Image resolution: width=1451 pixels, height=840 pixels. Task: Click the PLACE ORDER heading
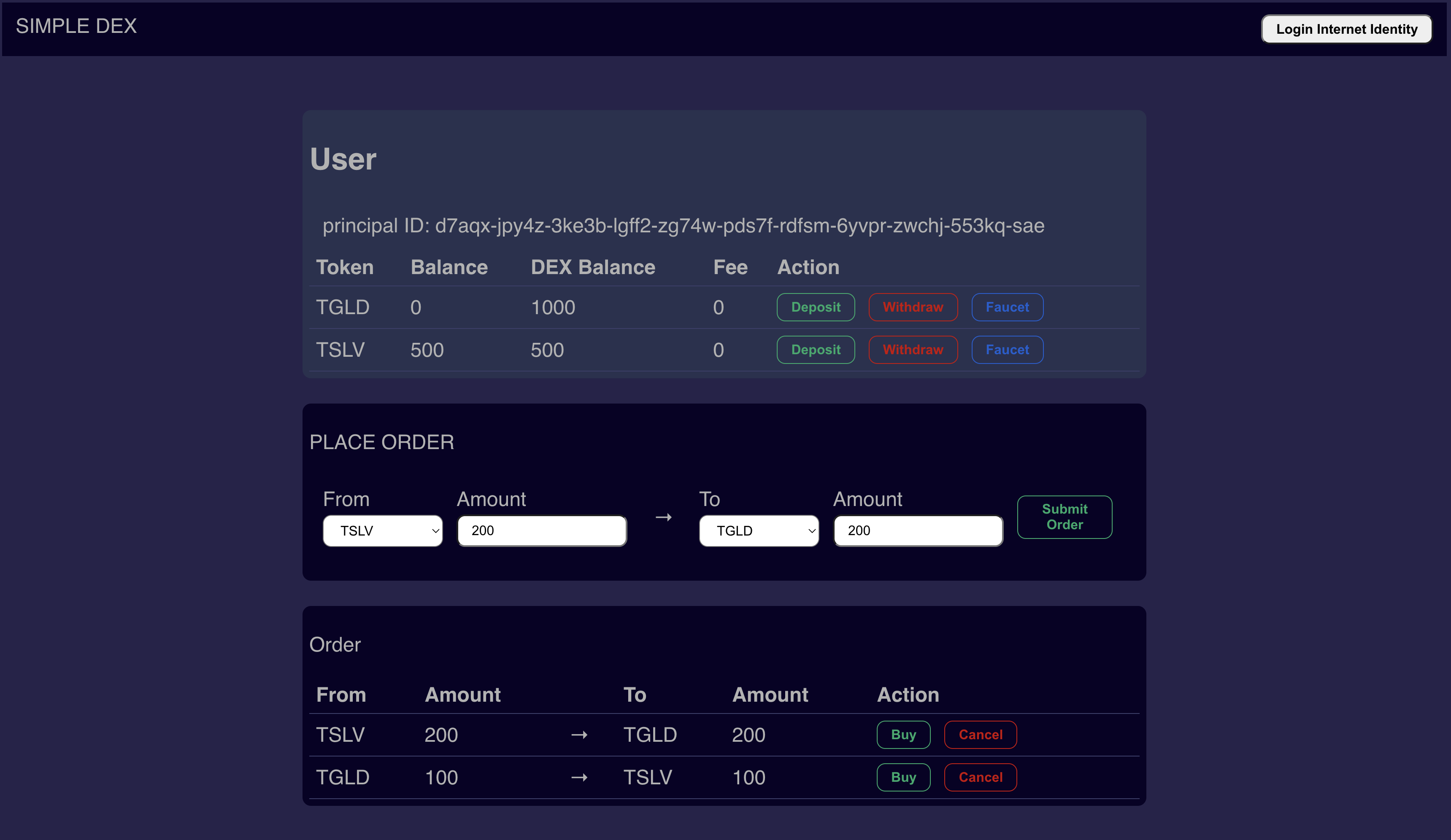(382, 442)
